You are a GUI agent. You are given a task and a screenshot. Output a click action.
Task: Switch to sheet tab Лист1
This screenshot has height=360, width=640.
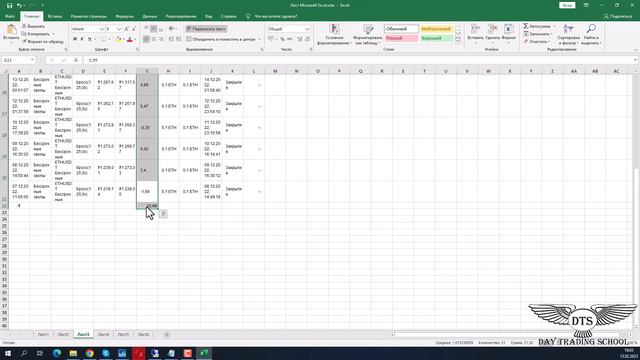(43, 334)
